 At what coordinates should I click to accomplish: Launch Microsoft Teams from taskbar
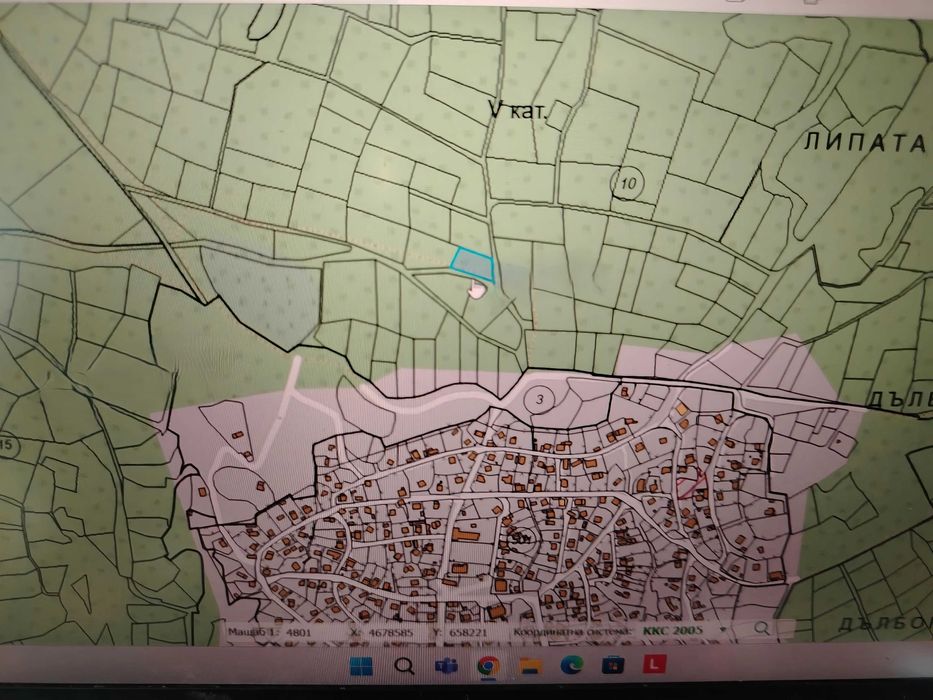click(x=446, y=665)
